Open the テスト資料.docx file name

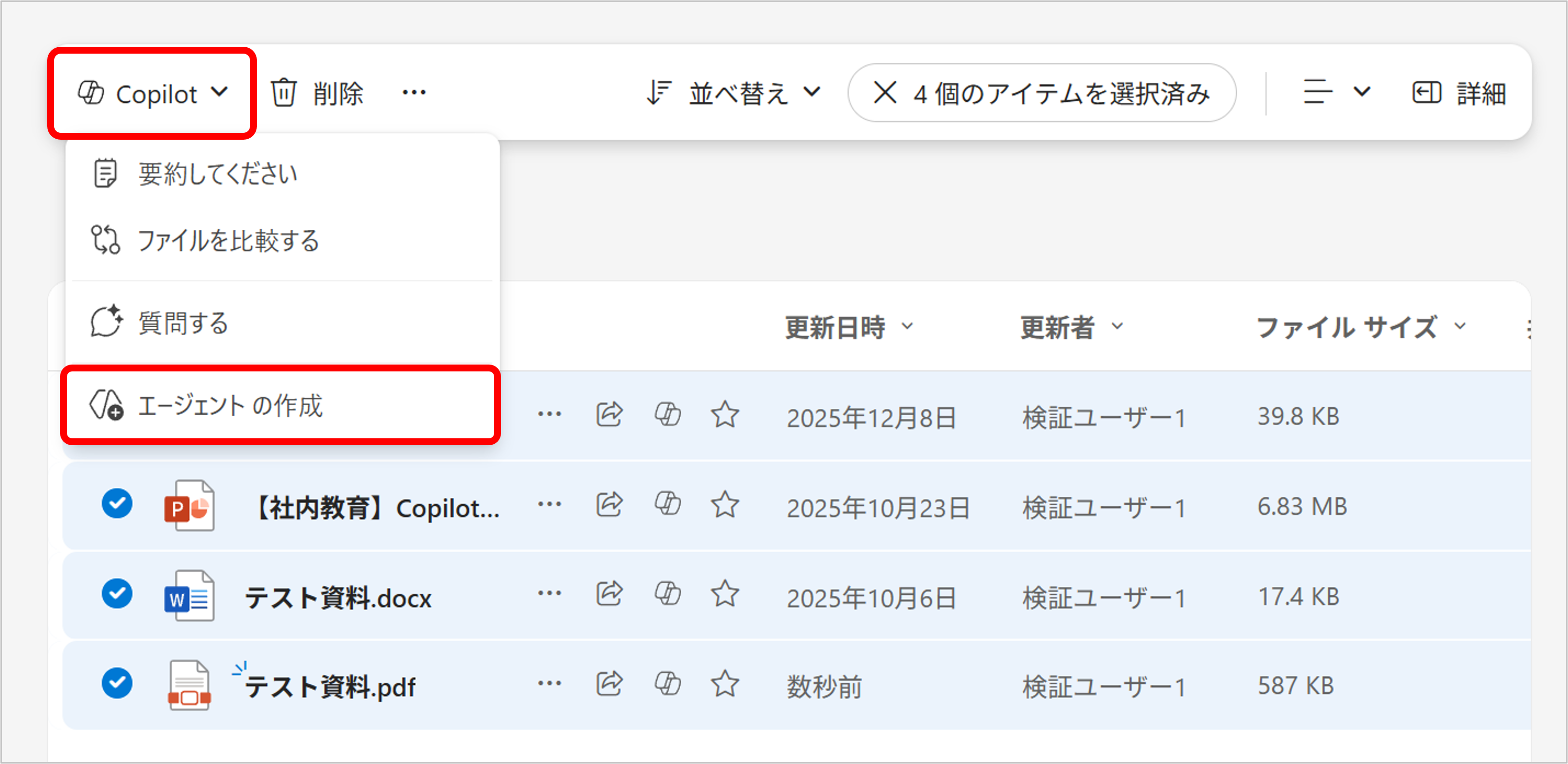coord(338,599)
